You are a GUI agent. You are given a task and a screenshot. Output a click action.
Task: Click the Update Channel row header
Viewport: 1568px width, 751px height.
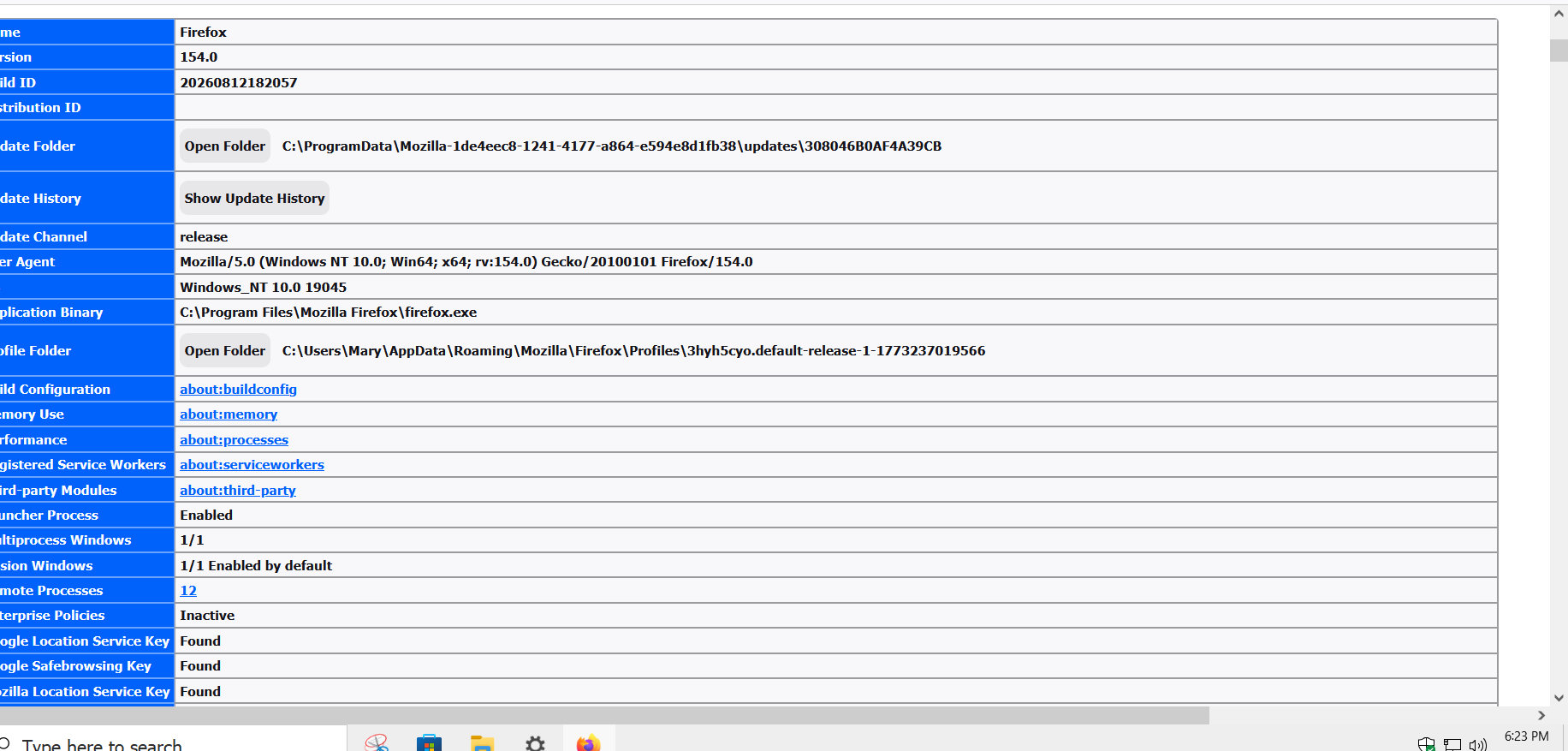coord(86,237)
